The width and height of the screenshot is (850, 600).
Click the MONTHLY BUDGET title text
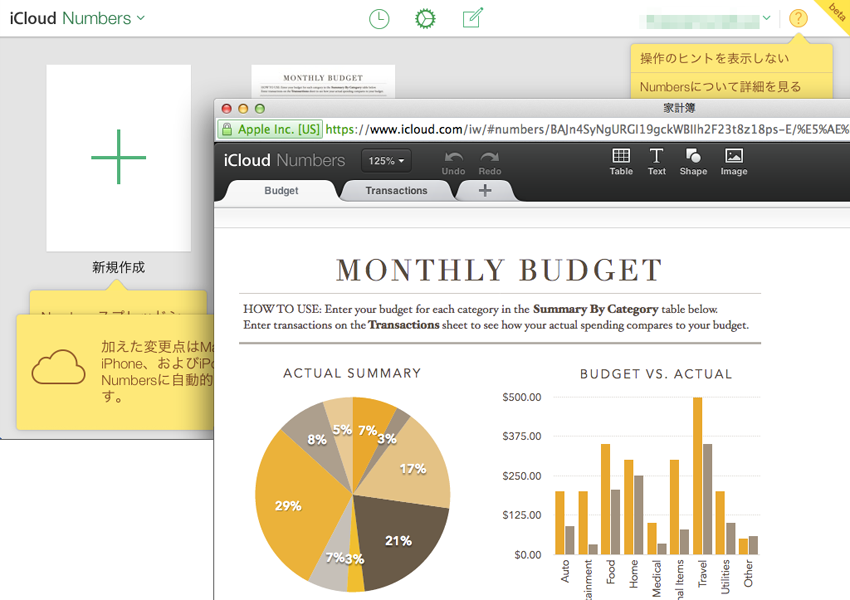point(499,270)
